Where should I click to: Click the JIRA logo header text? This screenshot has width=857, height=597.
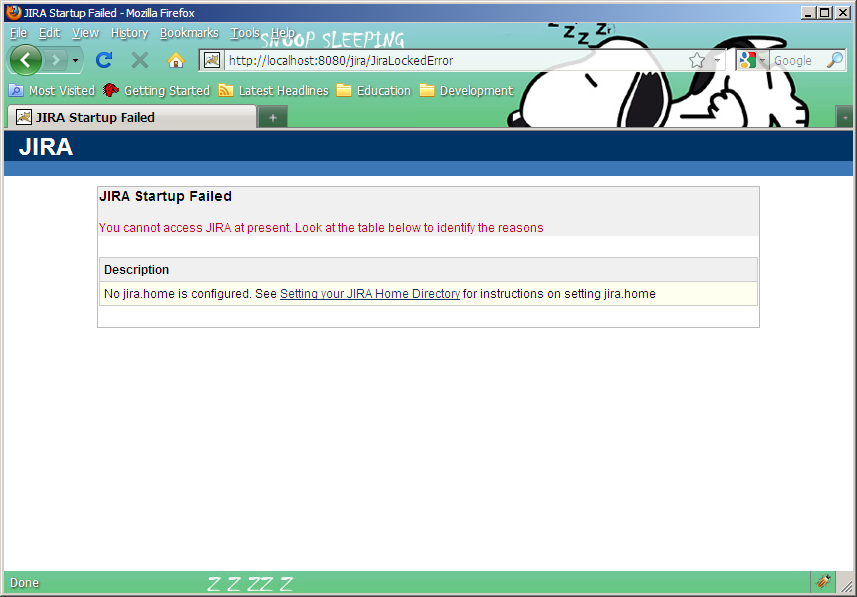pyautogui.click(x=46, y=147)
